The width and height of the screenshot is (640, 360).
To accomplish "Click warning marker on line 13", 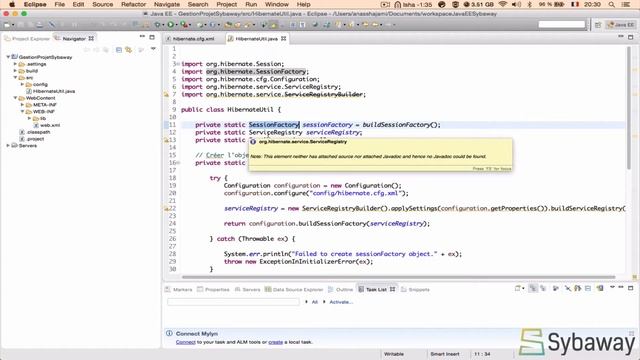I will (166, 140).
